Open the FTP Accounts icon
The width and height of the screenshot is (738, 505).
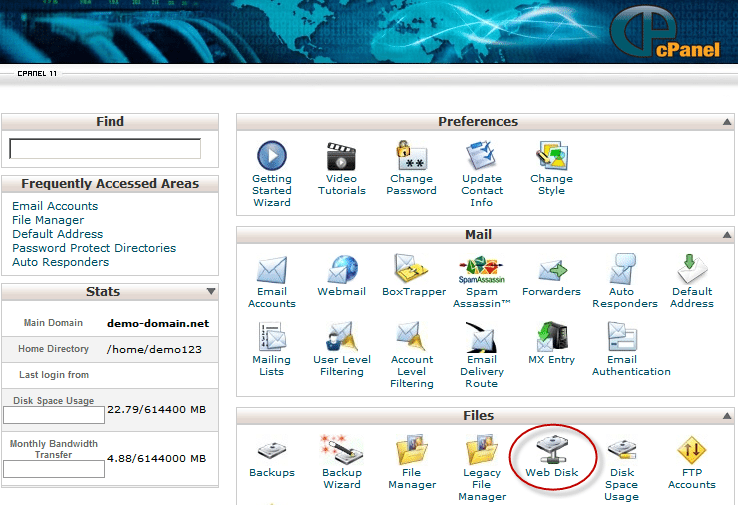[x=691, y=450]
